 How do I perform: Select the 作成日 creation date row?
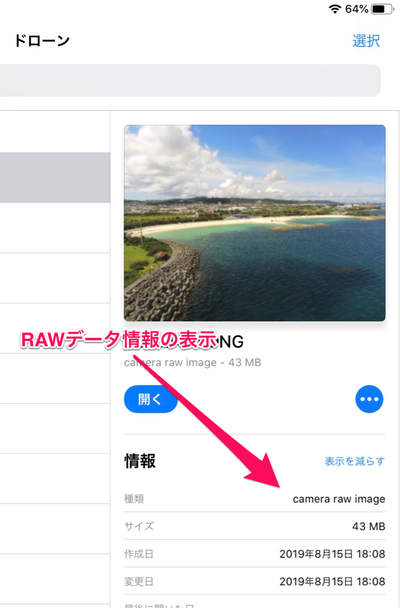click(x=255, y=554)
